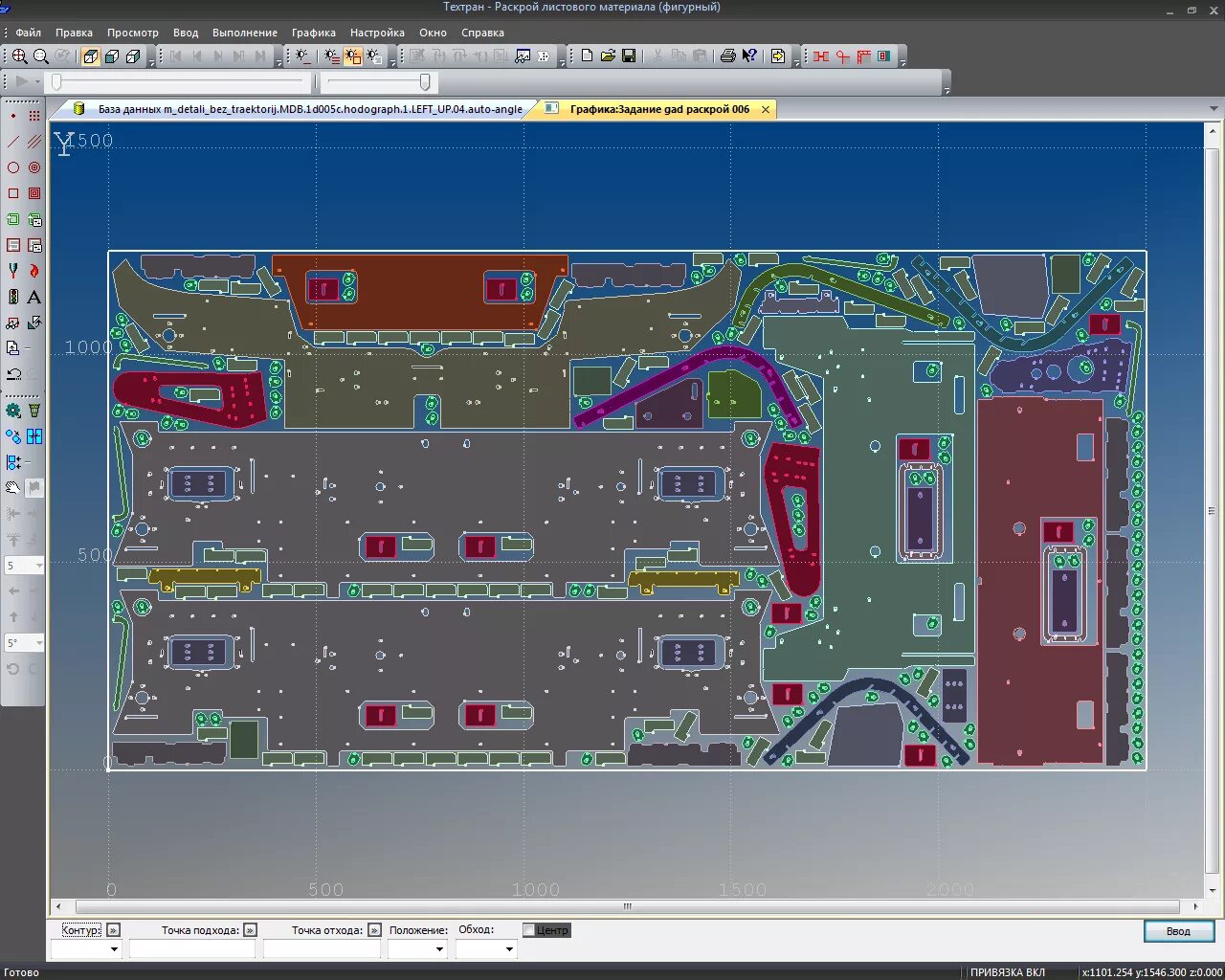
Task: Toggle the highlighted wireframe view mode
Action: pos(91,56)
